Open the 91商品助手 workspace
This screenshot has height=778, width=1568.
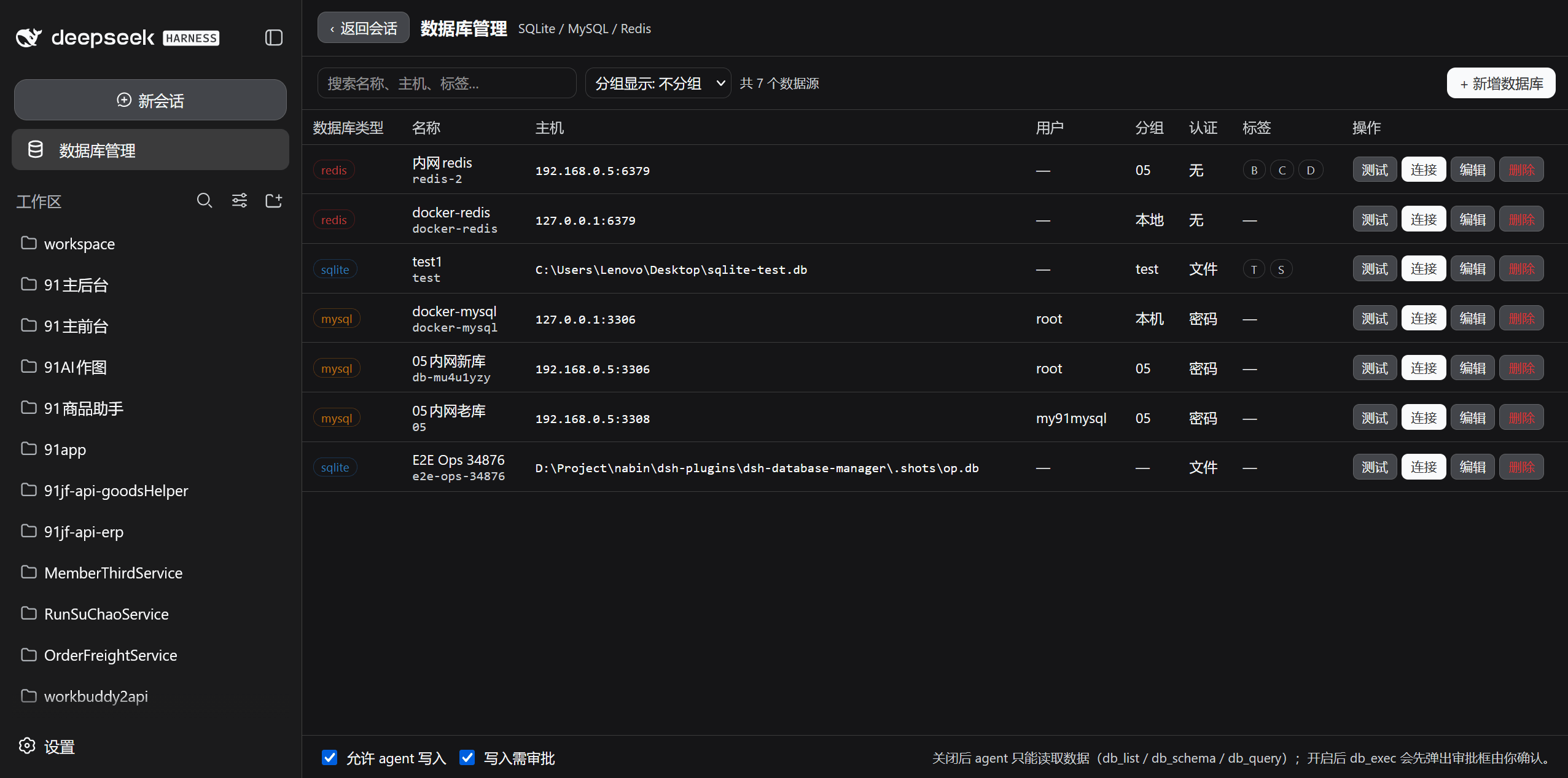click(150, 408)
